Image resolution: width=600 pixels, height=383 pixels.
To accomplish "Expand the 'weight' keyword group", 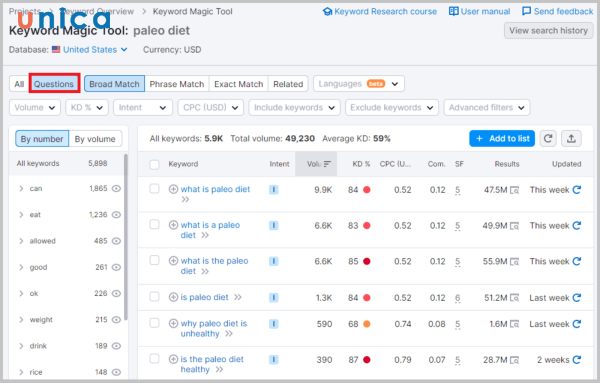I will [21, 319].
